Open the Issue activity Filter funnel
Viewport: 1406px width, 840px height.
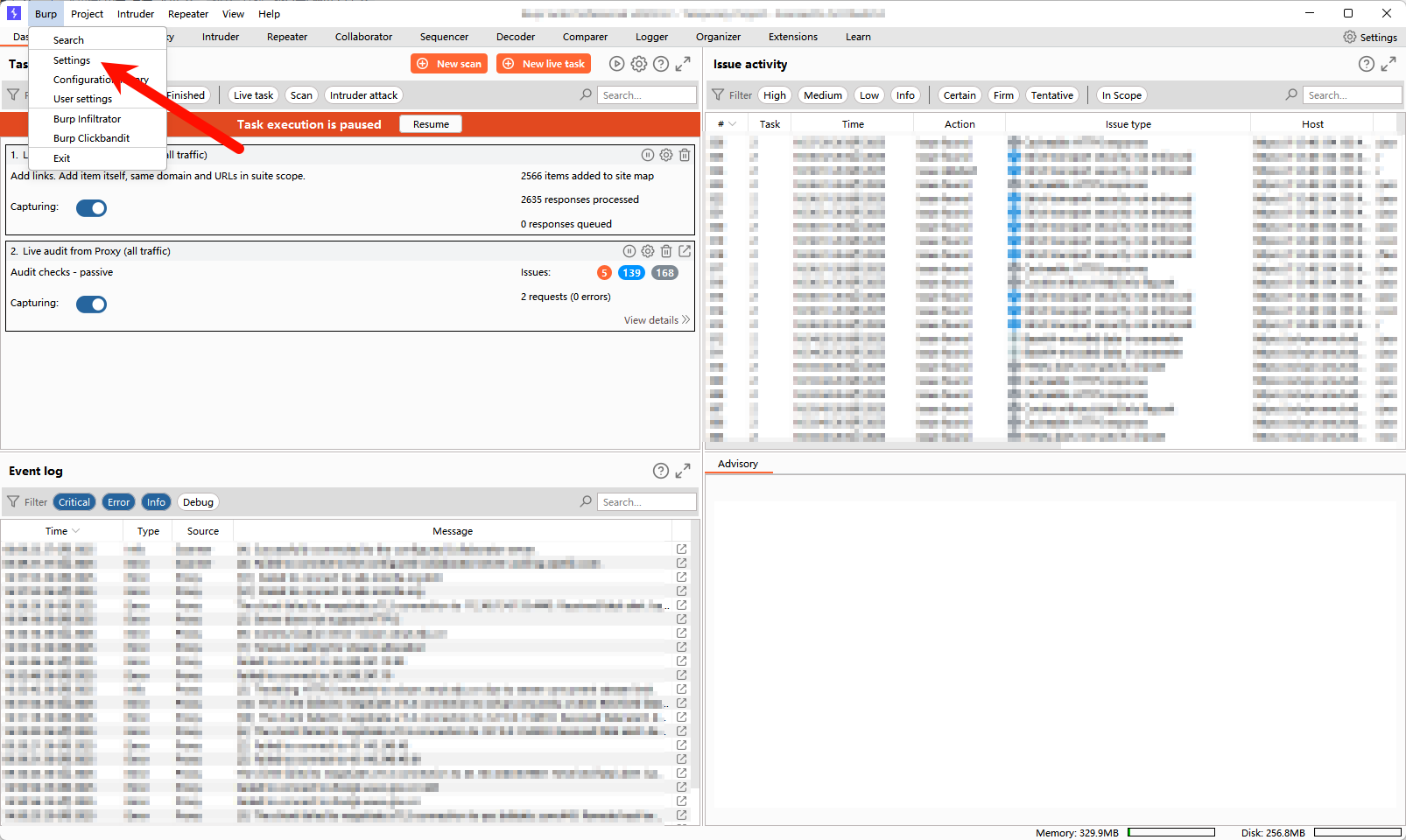point(718,95)
